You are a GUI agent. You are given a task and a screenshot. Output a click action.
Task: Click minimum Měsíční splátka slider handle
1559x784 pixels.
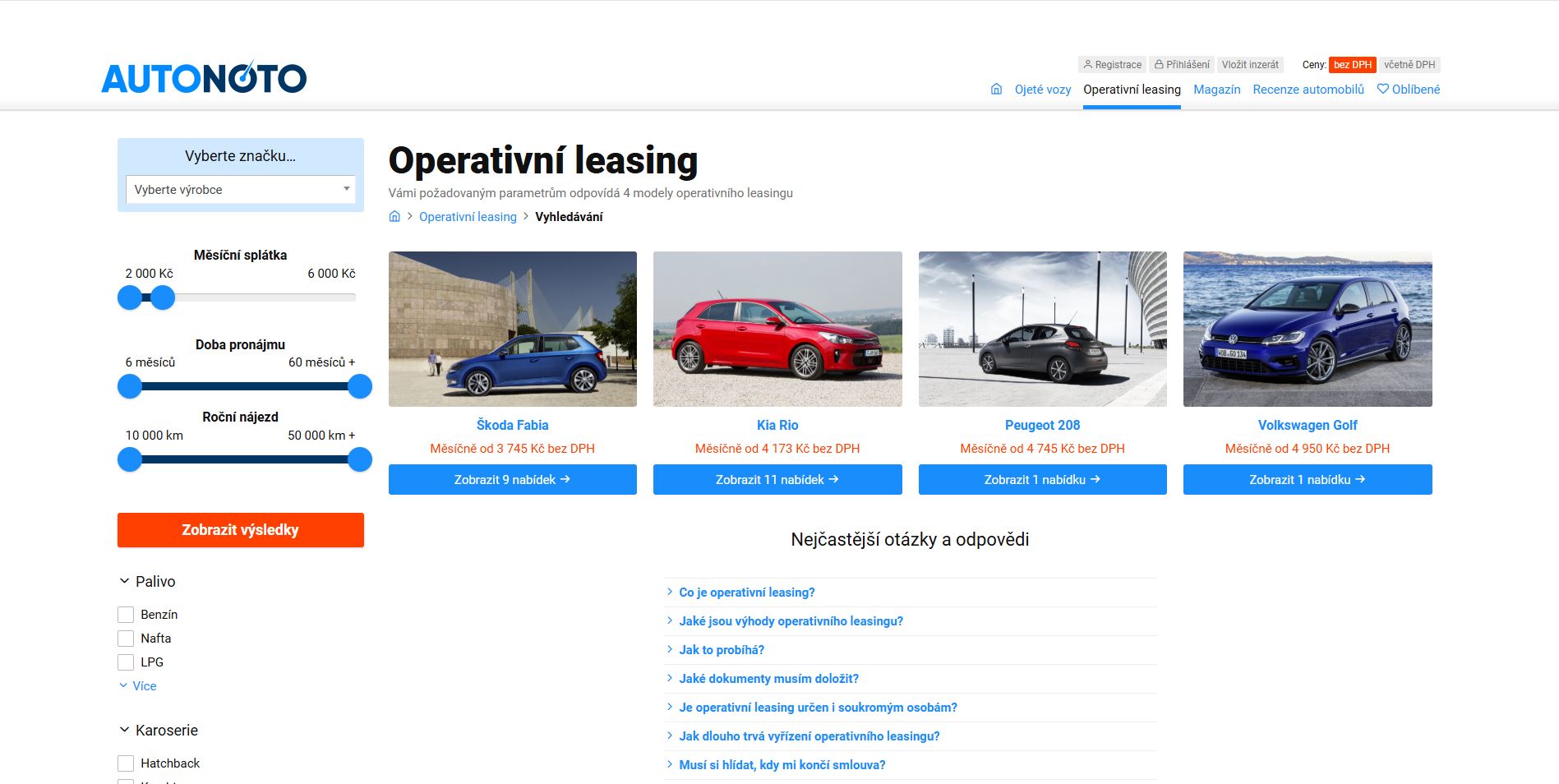[x=130, y=297]
